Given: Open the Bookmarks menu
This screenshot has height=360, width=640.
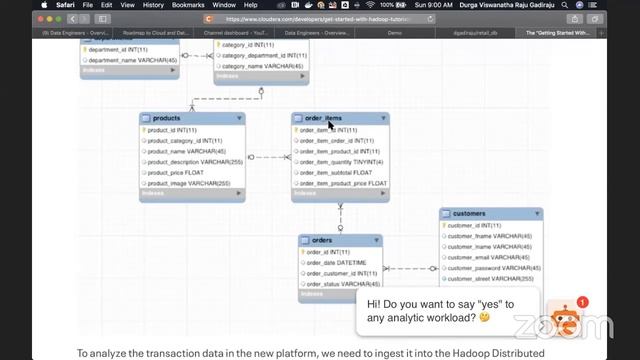Looking at the screenshot, I should pyautogui.click(x=188, y=5).
